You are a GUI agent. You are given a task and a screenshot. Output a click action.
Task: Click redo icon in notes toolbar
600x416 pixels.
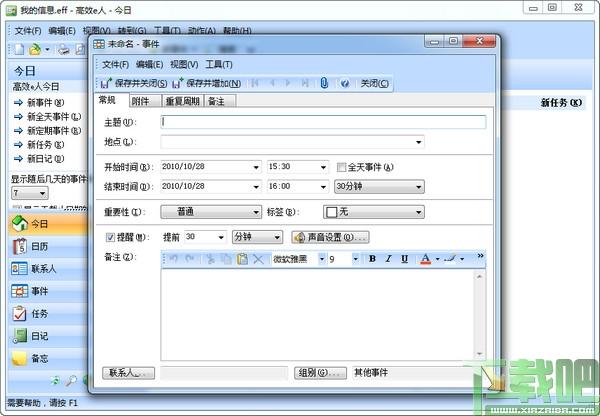189,259
